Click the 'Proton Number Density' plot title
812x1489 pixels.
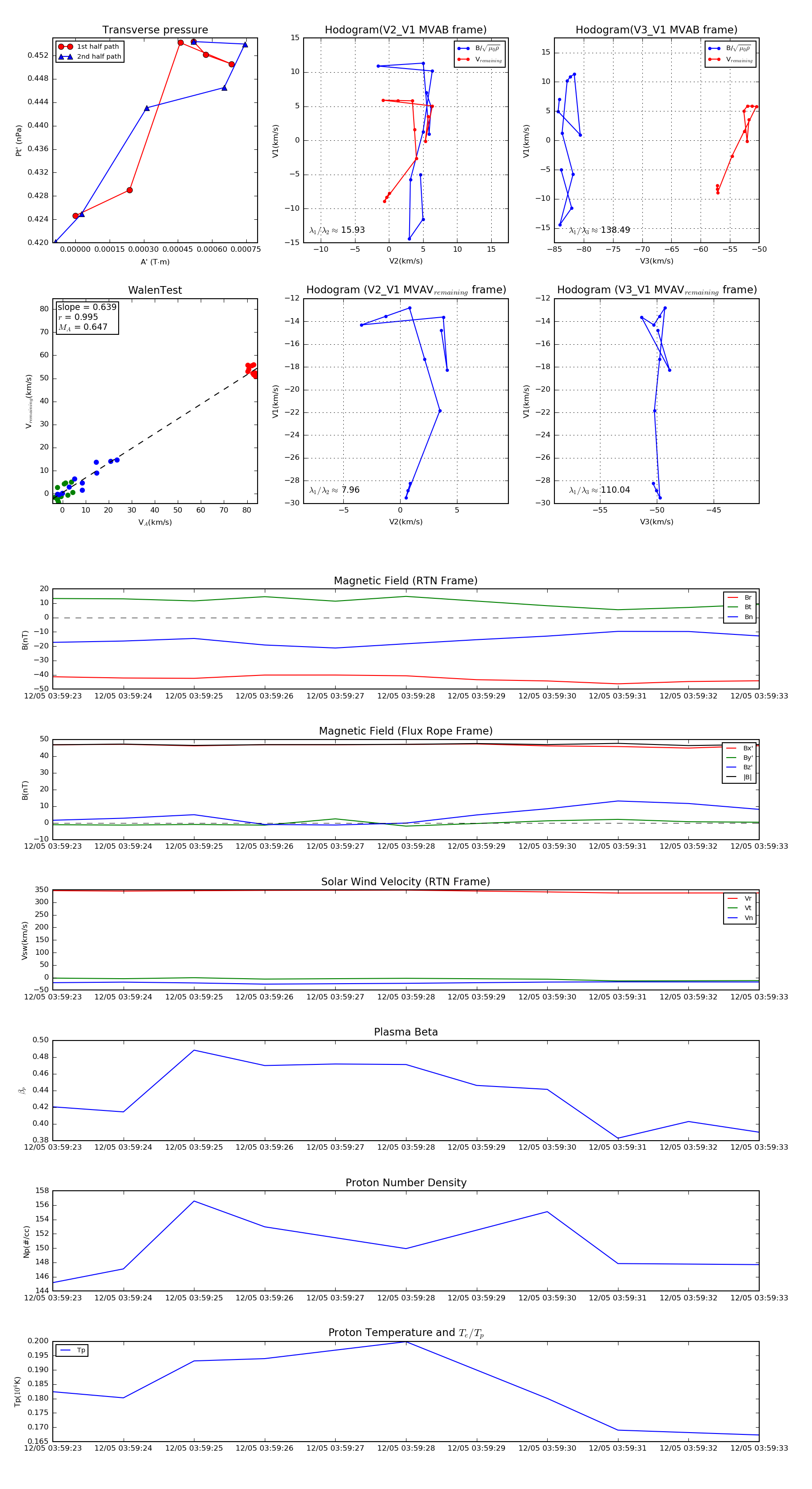pos(406,1183)
